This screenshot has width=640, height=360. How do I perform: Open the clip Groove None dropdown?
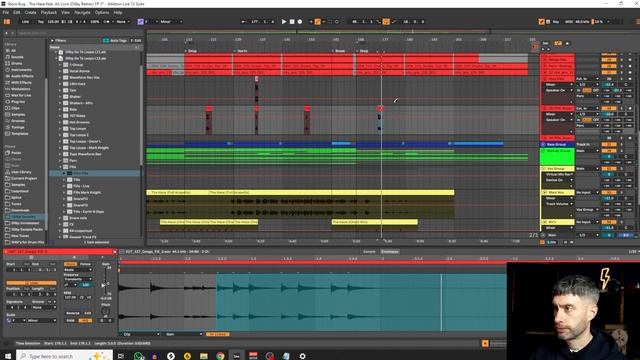(44, 307)
